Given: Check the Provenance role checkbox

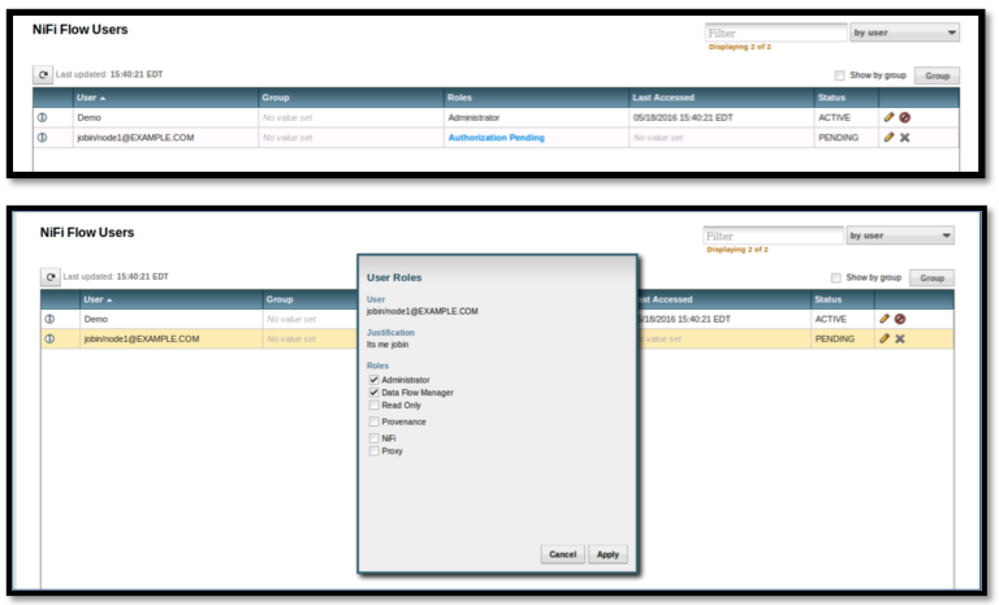Looking at the screenshot, I should (374, 422).
